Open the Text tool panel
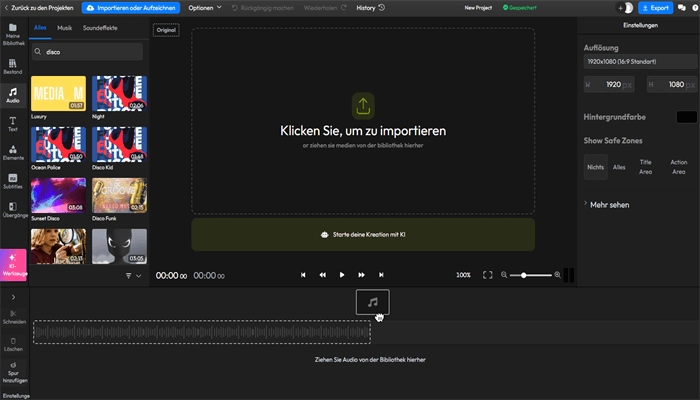 point(13,124)
